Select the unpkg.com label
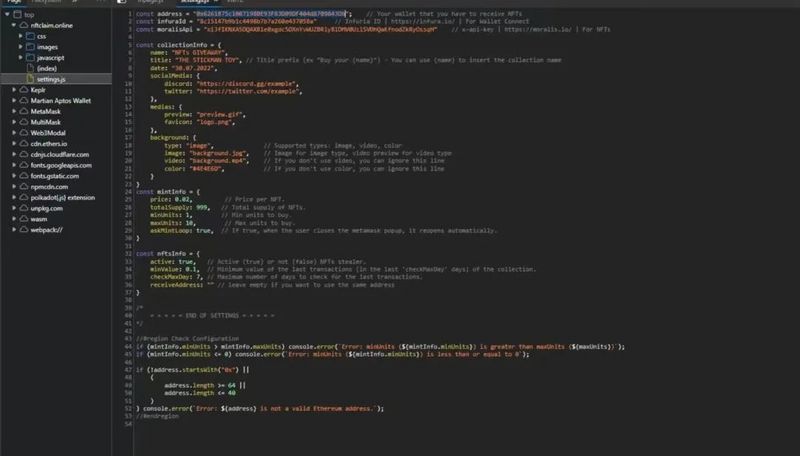Viewport: 800px width, 456px height. point(46,208)
